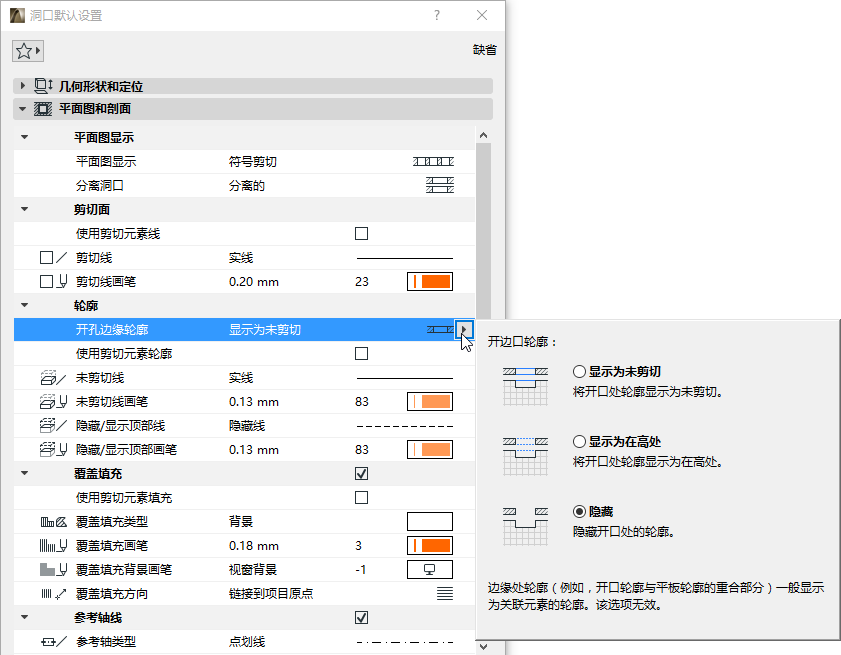Toggle the 使用剪切元素轮廓 checkbox

(362, 354)
